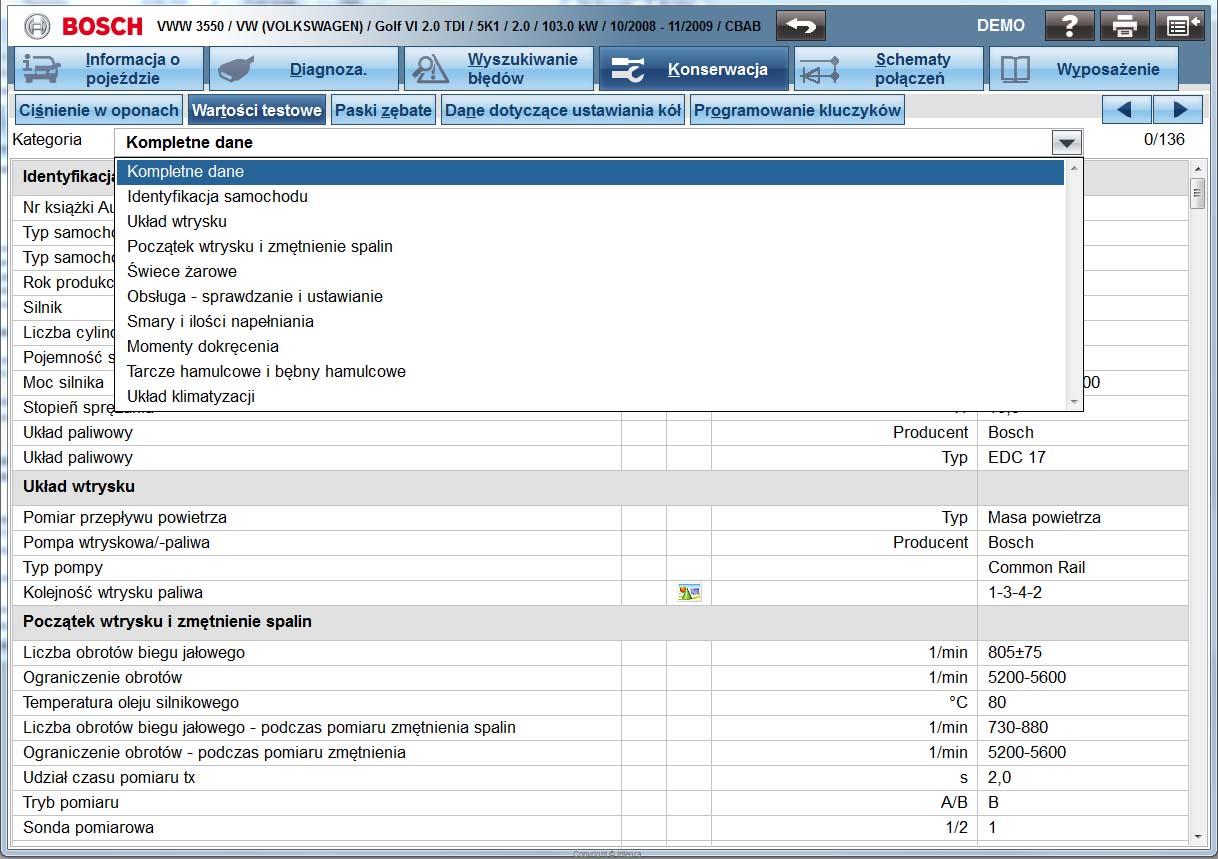
Task: Click the DEMO label in header
Action: (x=1001, y=25)
